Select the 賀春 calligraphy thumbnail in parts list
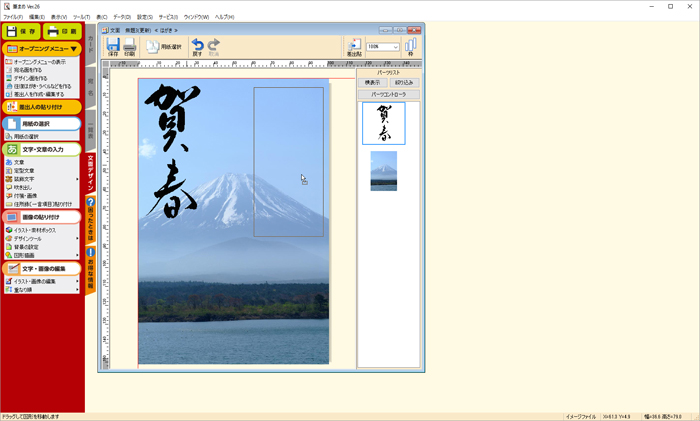Screen dimensions: 700x421 (384, 123)
